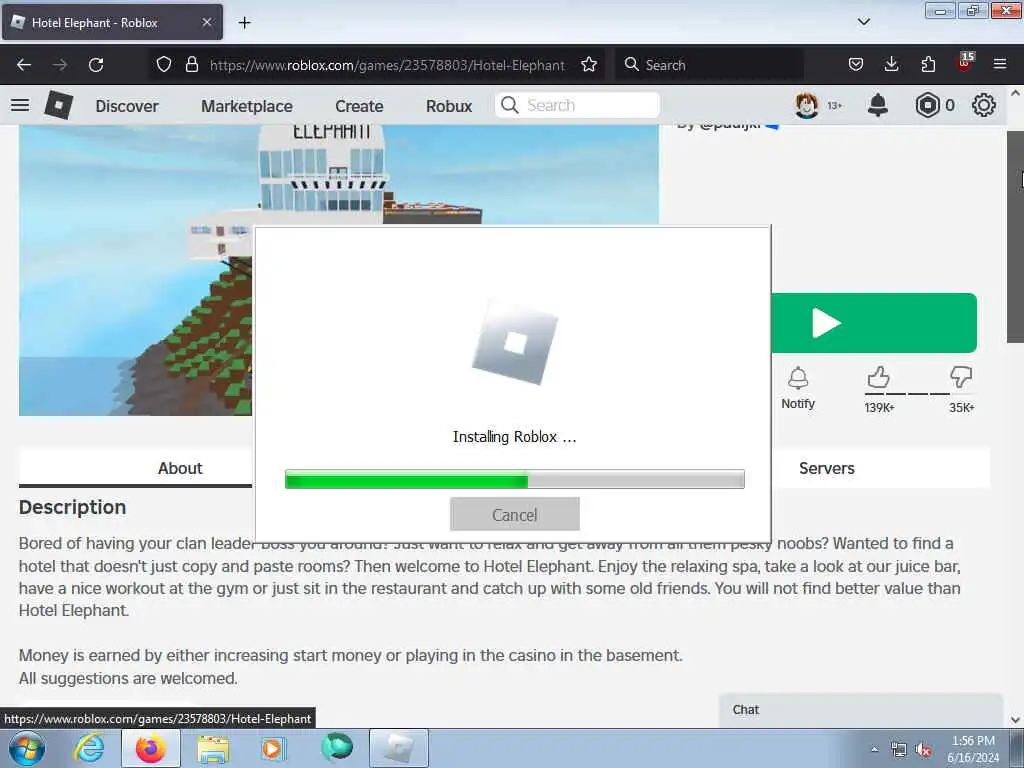
Task: Switch to the Servers tab
Action: tap(827, 468)
